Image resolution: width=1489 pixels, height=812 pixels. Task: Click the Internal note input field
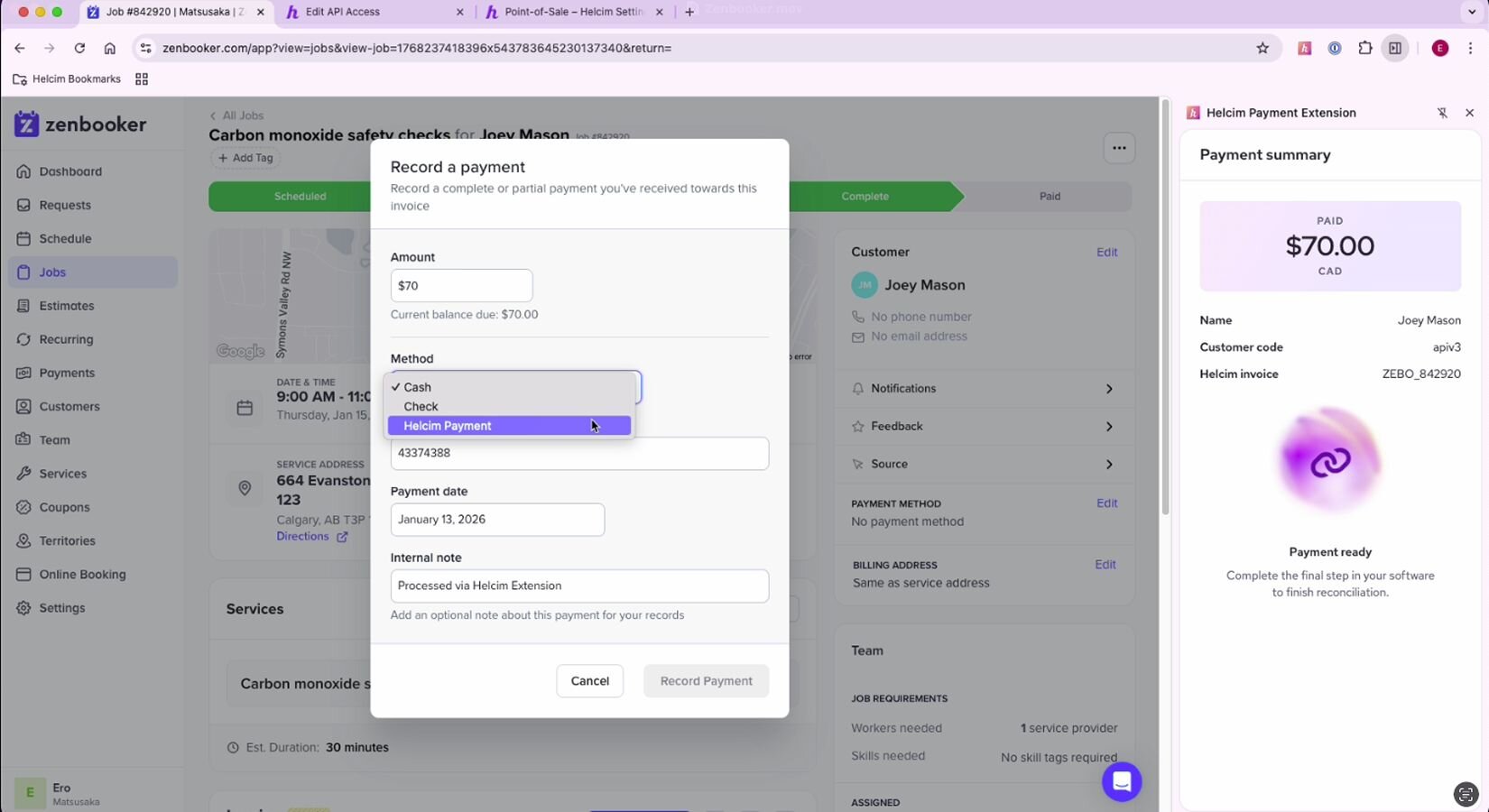click(x=579, y=586)
